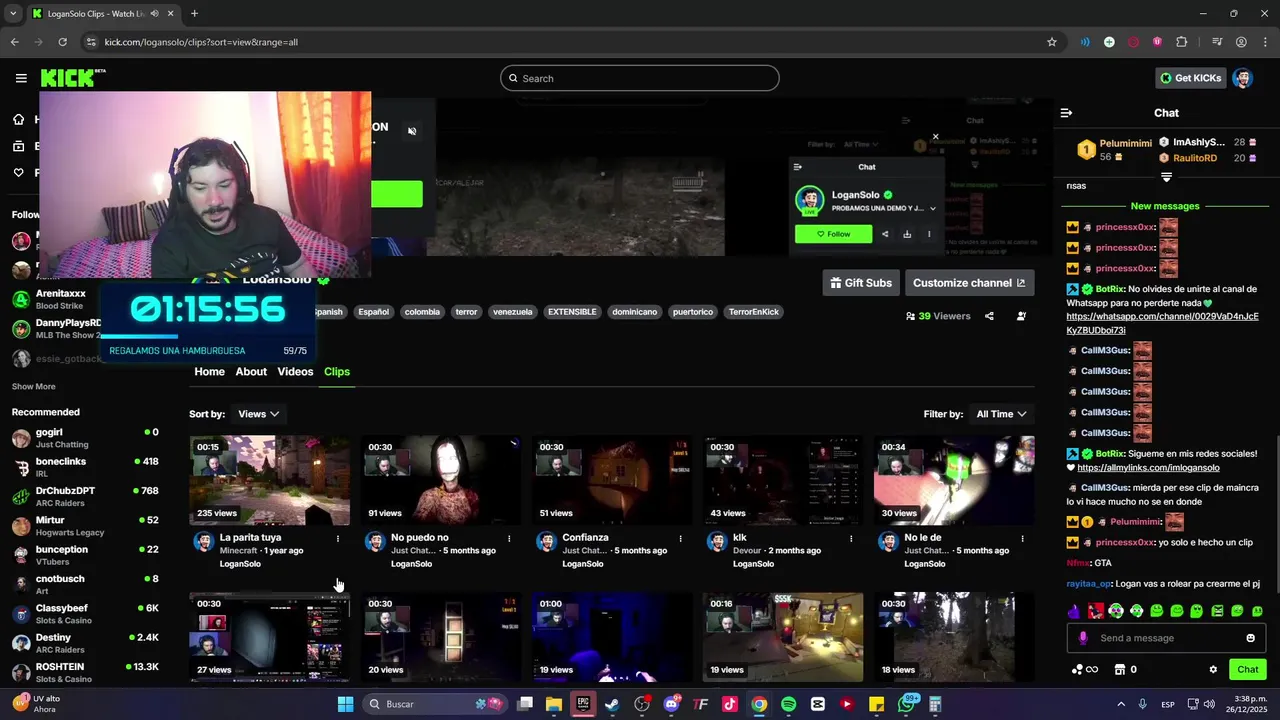Select the TerrorEnKick tag
The image size is (1280, 720).
[753, 312]
